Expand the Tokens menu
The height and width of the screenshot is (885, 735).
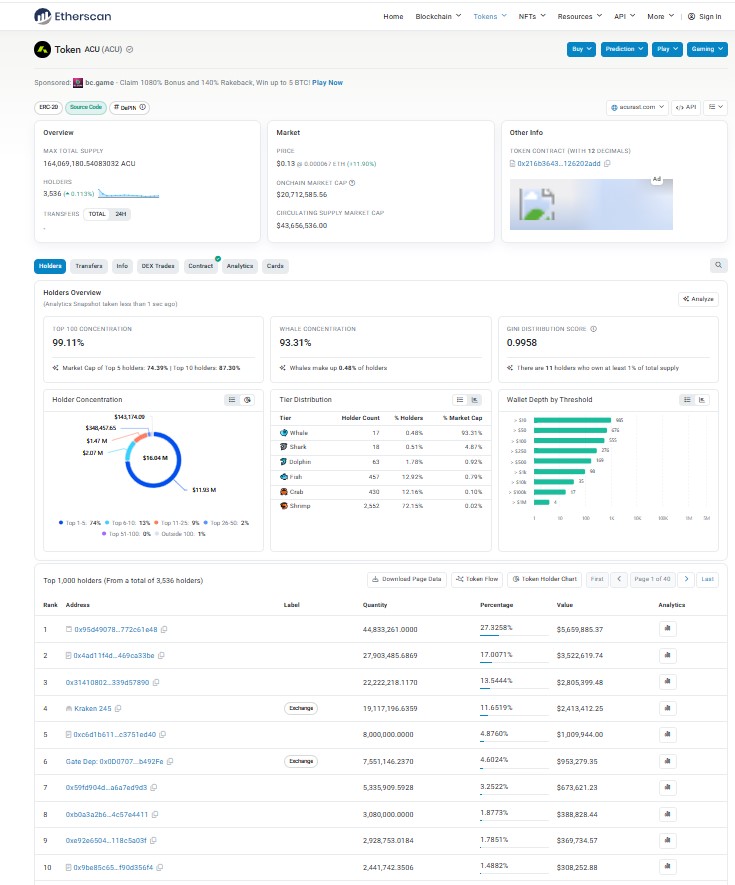pos(490,16)
